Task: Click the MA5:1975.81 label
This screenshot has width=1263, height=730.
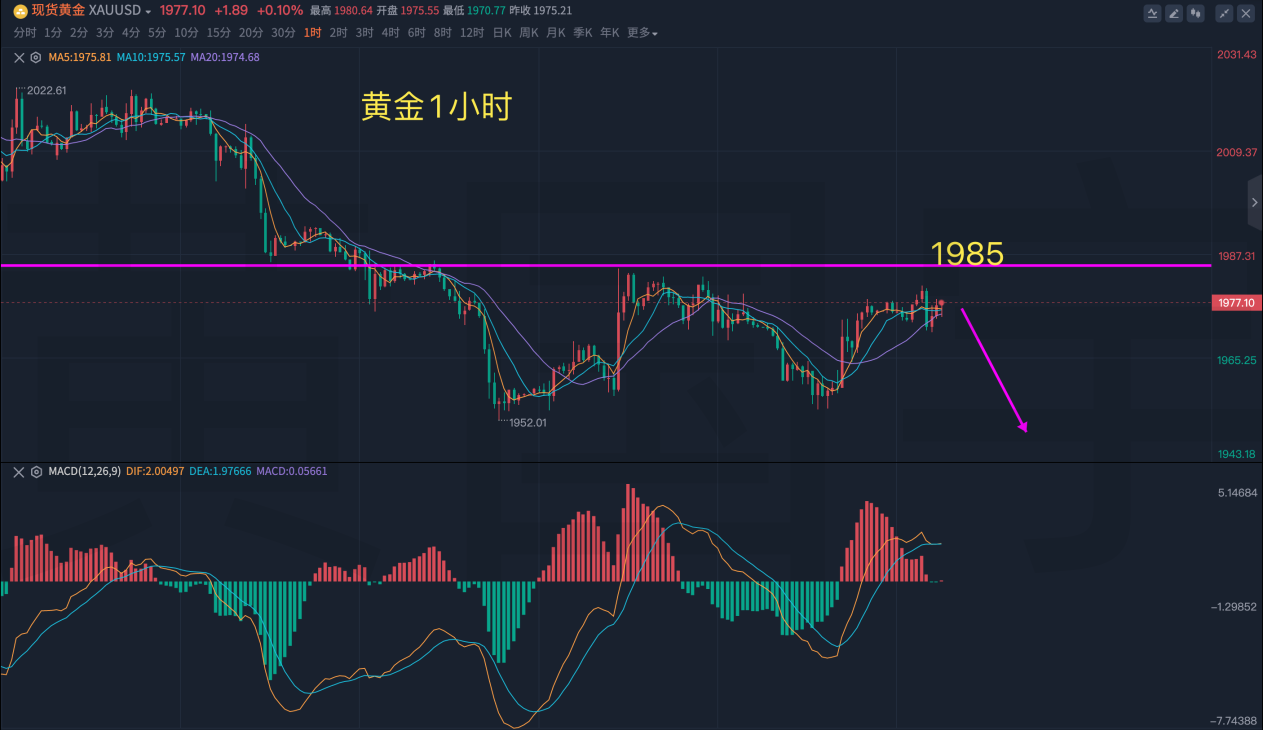Action: point(79,57)
